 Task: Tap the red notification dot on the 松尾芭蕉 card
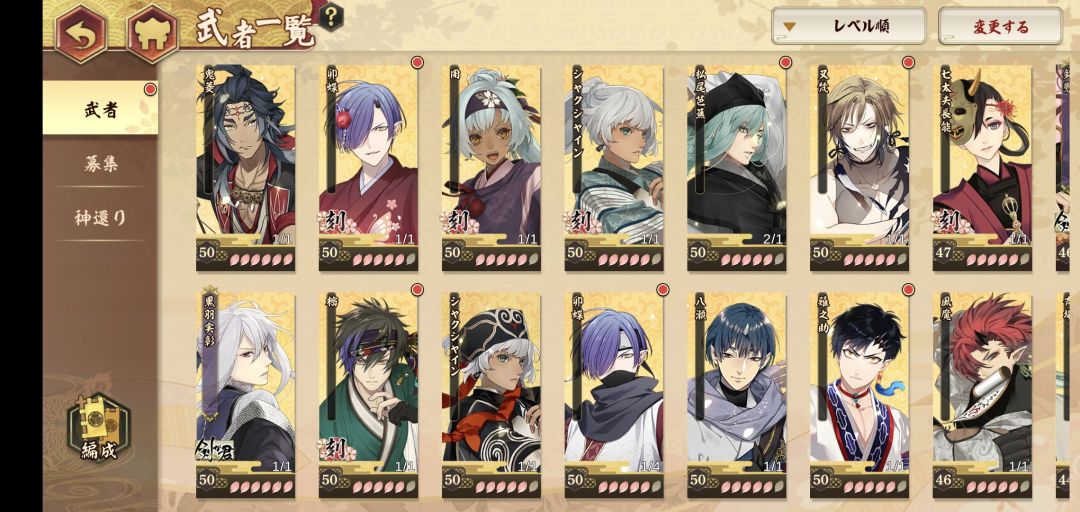[785, 63]
